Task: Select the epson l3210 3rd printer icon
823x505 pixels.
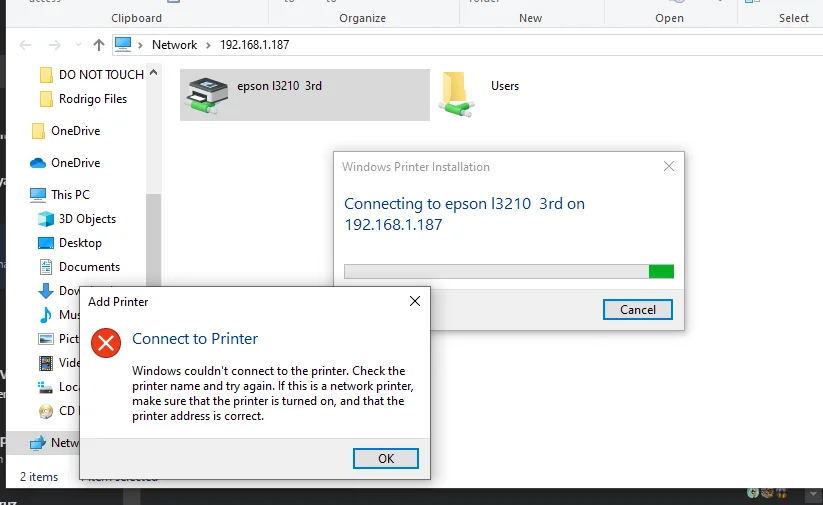Action: point(207,95)
